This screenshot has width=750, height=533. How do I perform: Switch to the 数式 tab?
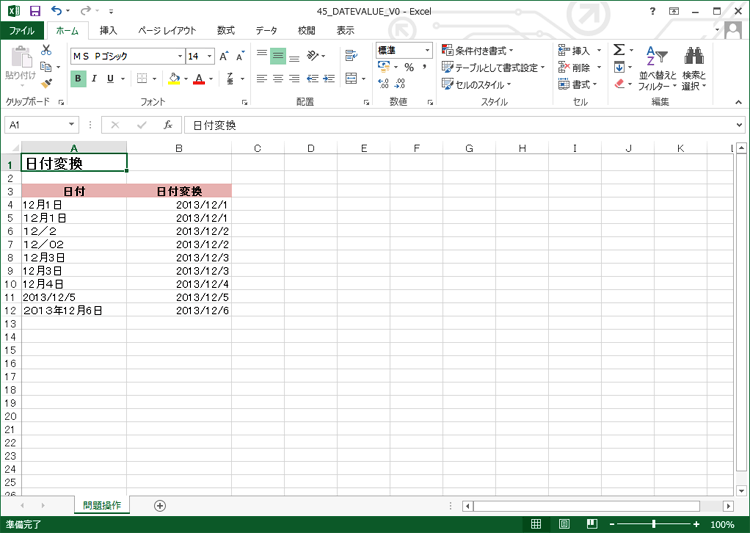(226, 31)
